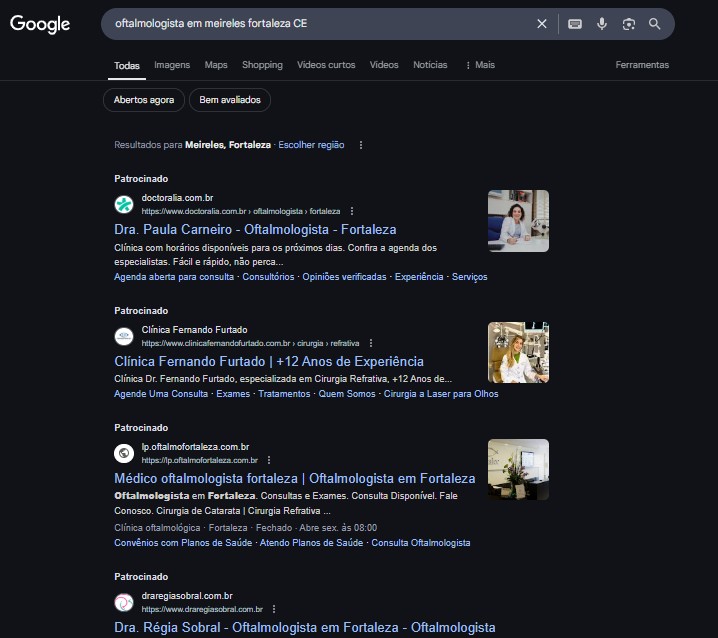Viewport: 718px width, 638px height.
Task: Open options menu beside doctoralia ad URL
Action: click(352, 211)
